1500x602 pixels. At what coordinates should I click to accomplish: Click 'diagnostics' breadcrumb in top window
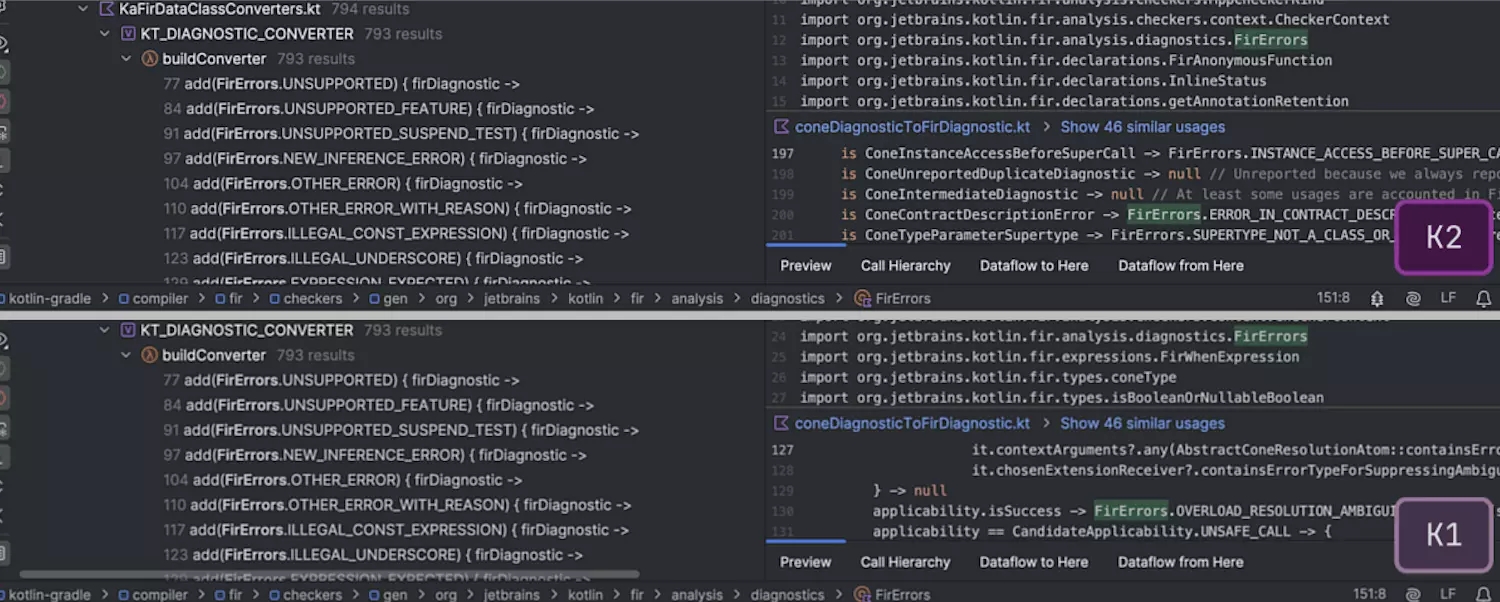pyautogui.click(x=787, y=299)
